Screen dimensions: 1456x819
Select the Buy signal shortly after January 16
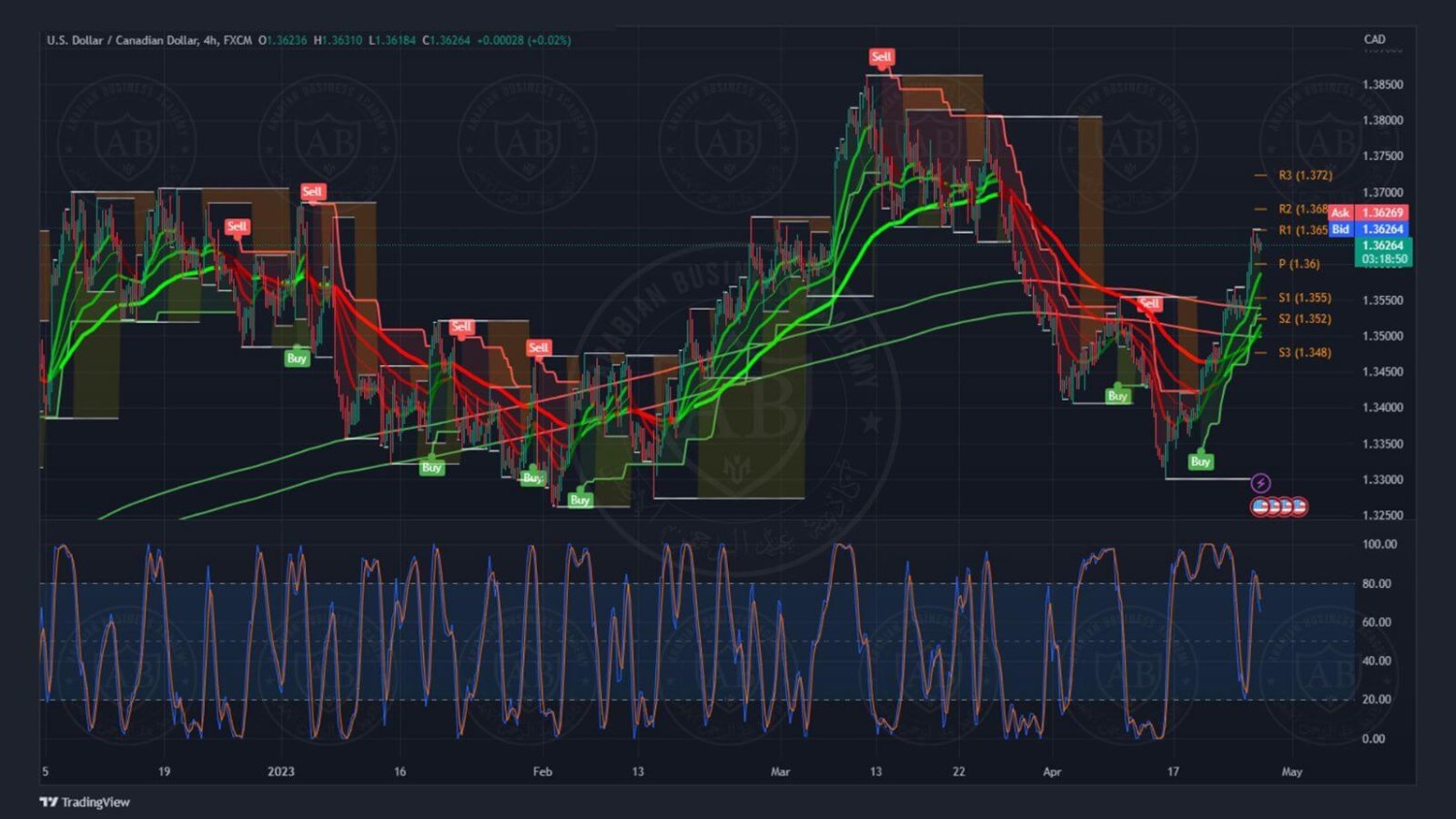tap(432, 468)
